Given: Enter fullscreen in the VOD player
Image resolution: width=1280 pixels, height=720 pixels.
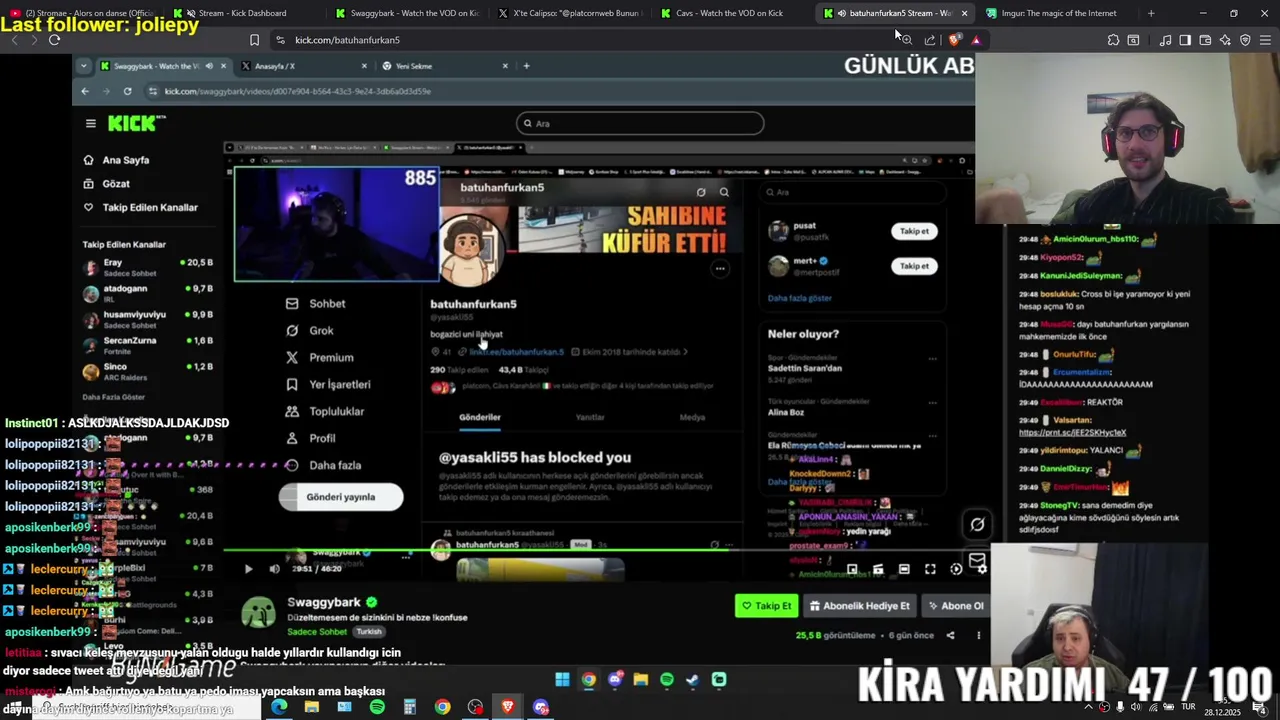Looking at the screenshot, I should [930, 569].
